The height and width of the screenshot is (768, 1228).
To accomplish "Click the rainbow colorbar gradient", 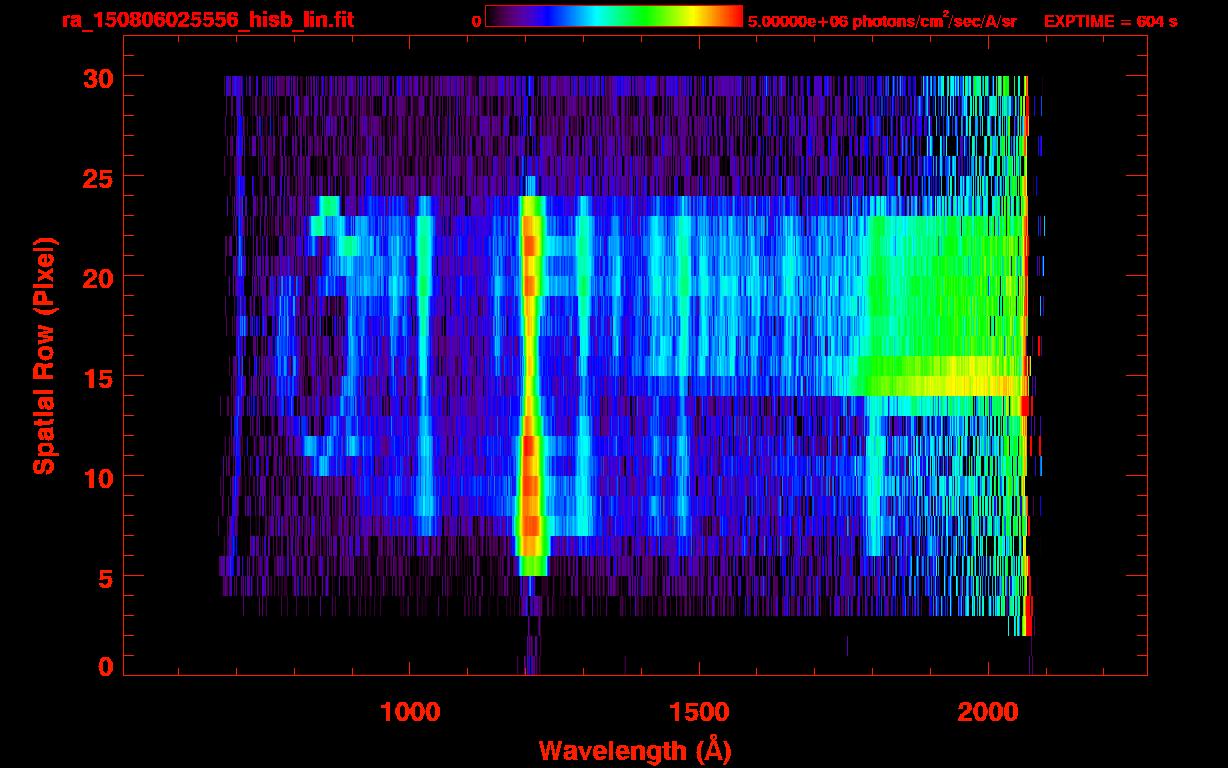I will coord(614,16).
